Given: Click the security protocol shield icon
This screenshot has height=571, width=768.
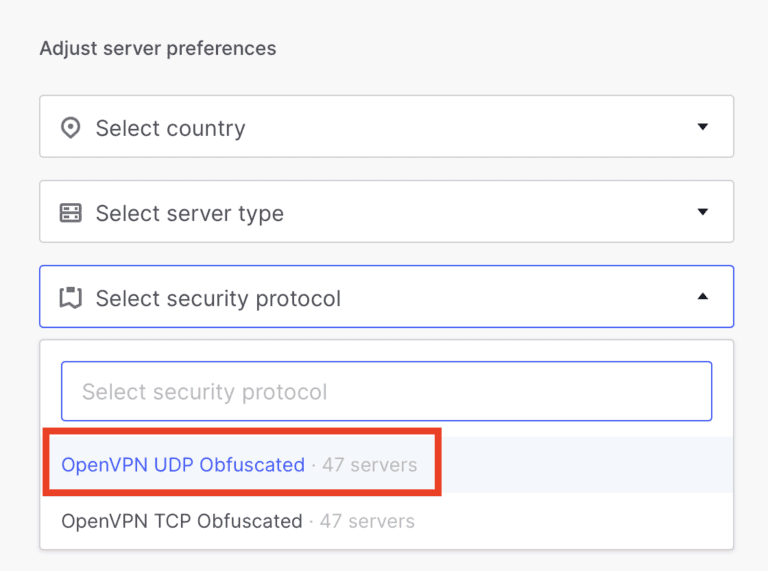Looking at the screenshot, I should pos(70,298).
